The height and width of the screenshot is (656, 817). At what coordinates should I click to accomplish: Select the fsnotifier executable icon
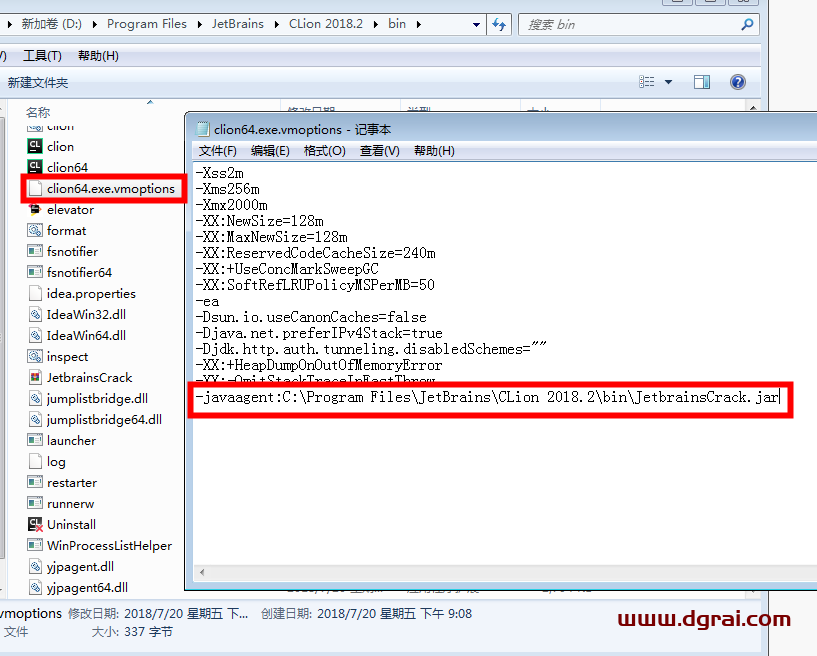point(35,251)
